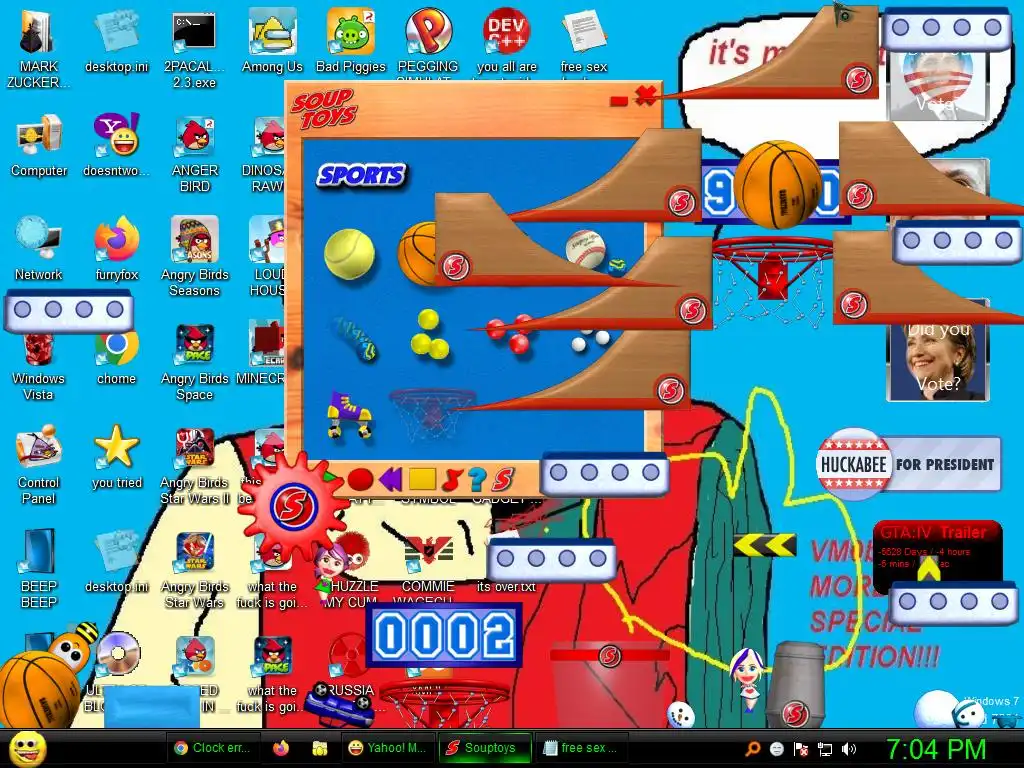Click the red S logo in Souptoys toolbar
Viewport: 1024px width, 768px height.
point(503,480)
